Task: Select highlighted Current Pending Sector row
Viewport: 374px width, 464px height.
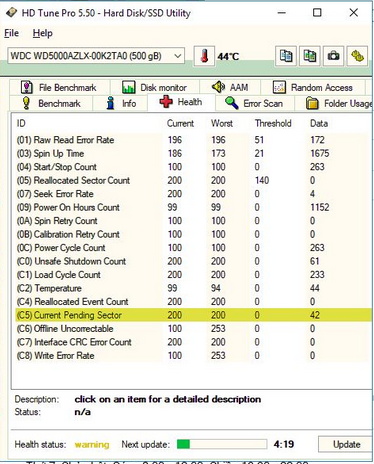Action: pyautogui.click(x=193, y=315)
